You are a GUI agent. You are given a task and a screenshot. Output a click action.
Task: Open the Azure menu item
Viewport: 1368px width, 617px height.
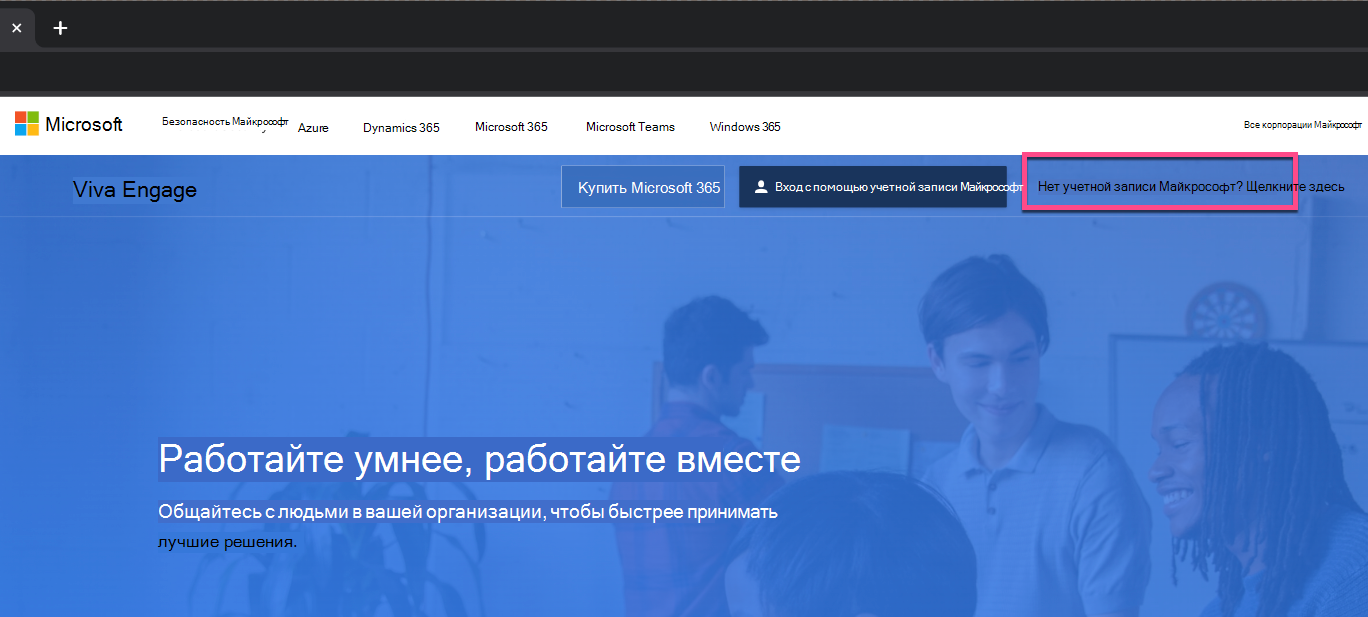click(x=313, y=127)
